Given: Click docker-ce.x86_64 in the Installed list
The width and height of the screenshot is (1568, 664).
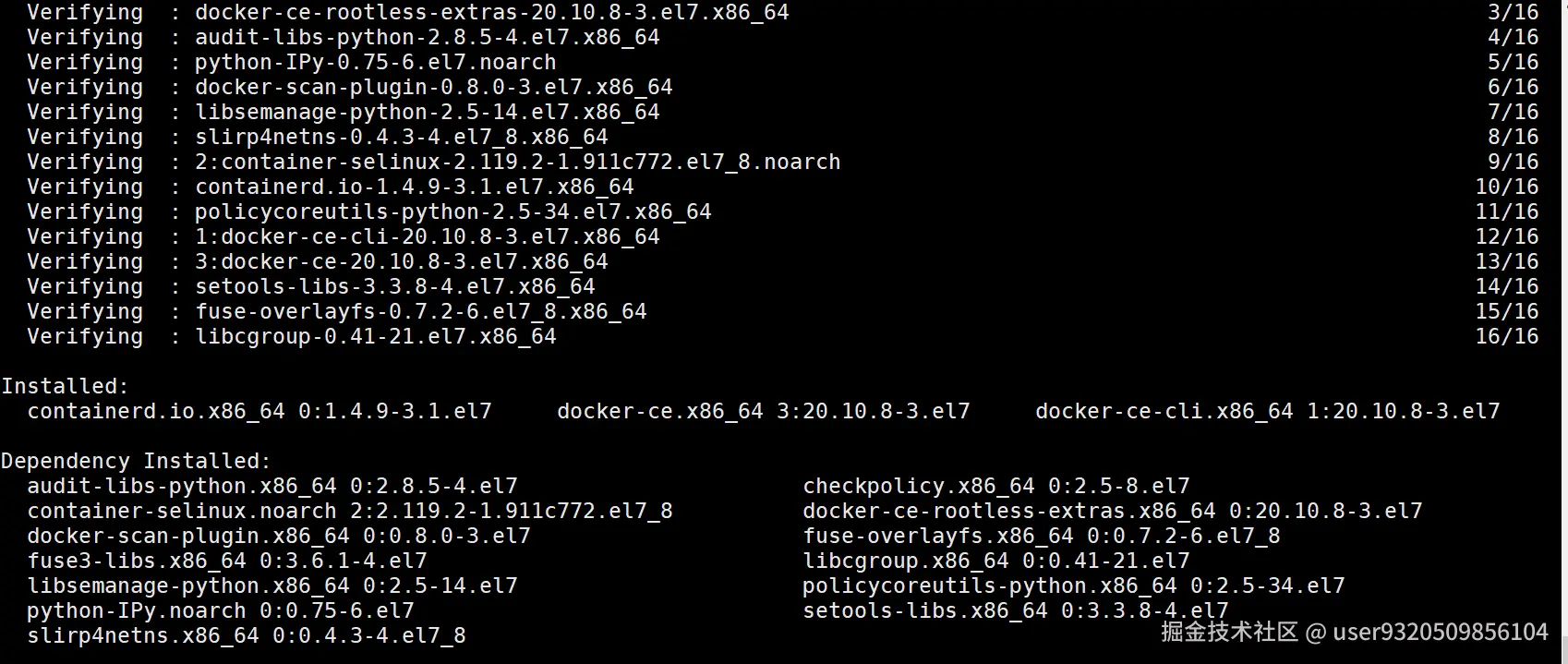Looking at the screenshot, I should 659,411.
